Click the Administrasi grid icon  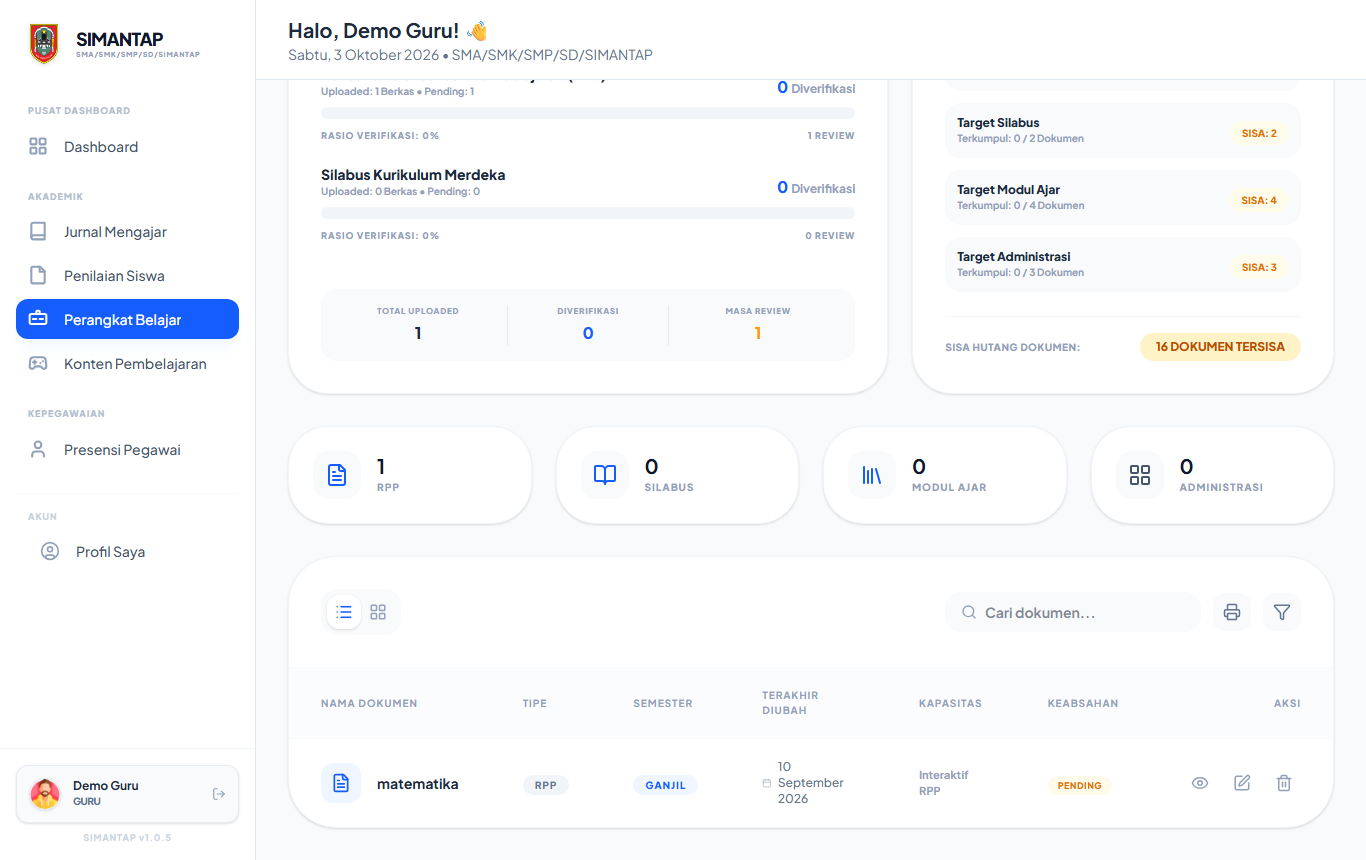point(1140,475)
